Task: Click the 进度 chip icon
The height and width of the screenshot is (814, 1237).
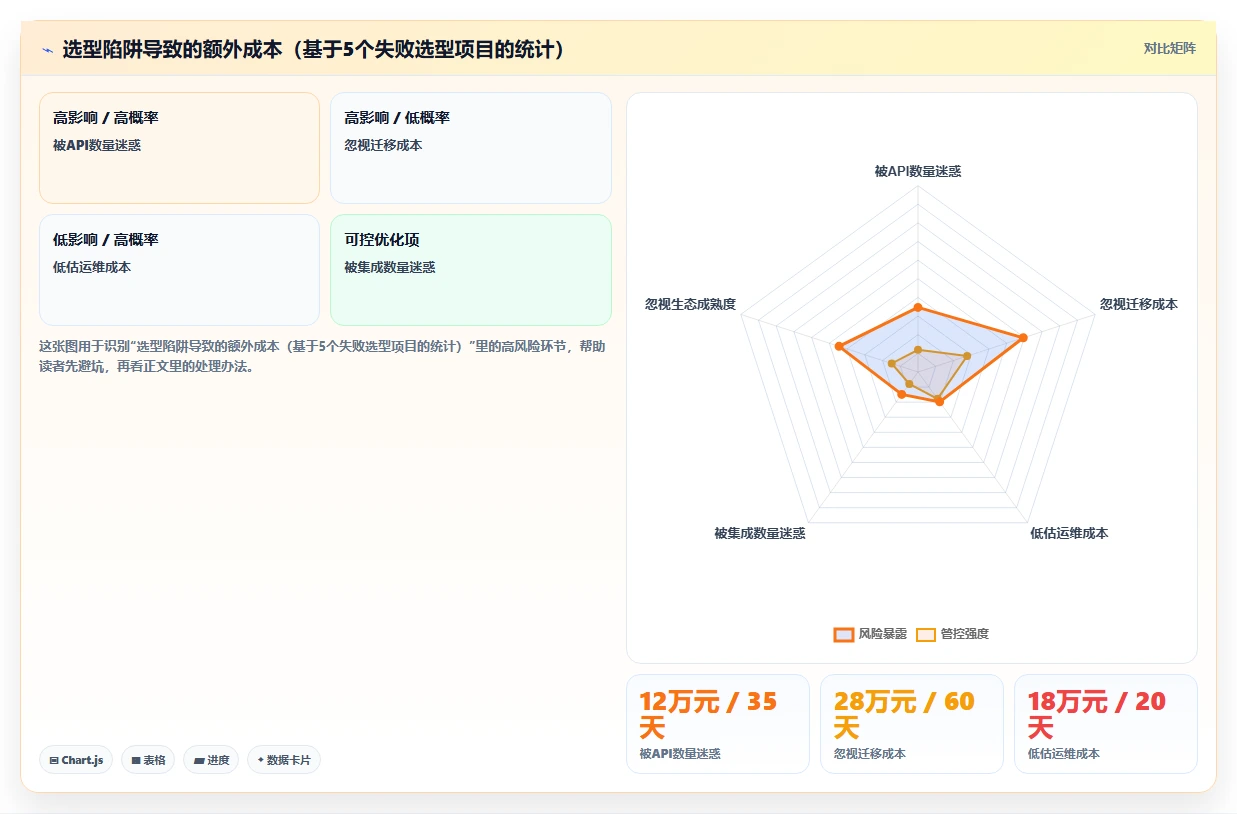Action: point(199,761)
